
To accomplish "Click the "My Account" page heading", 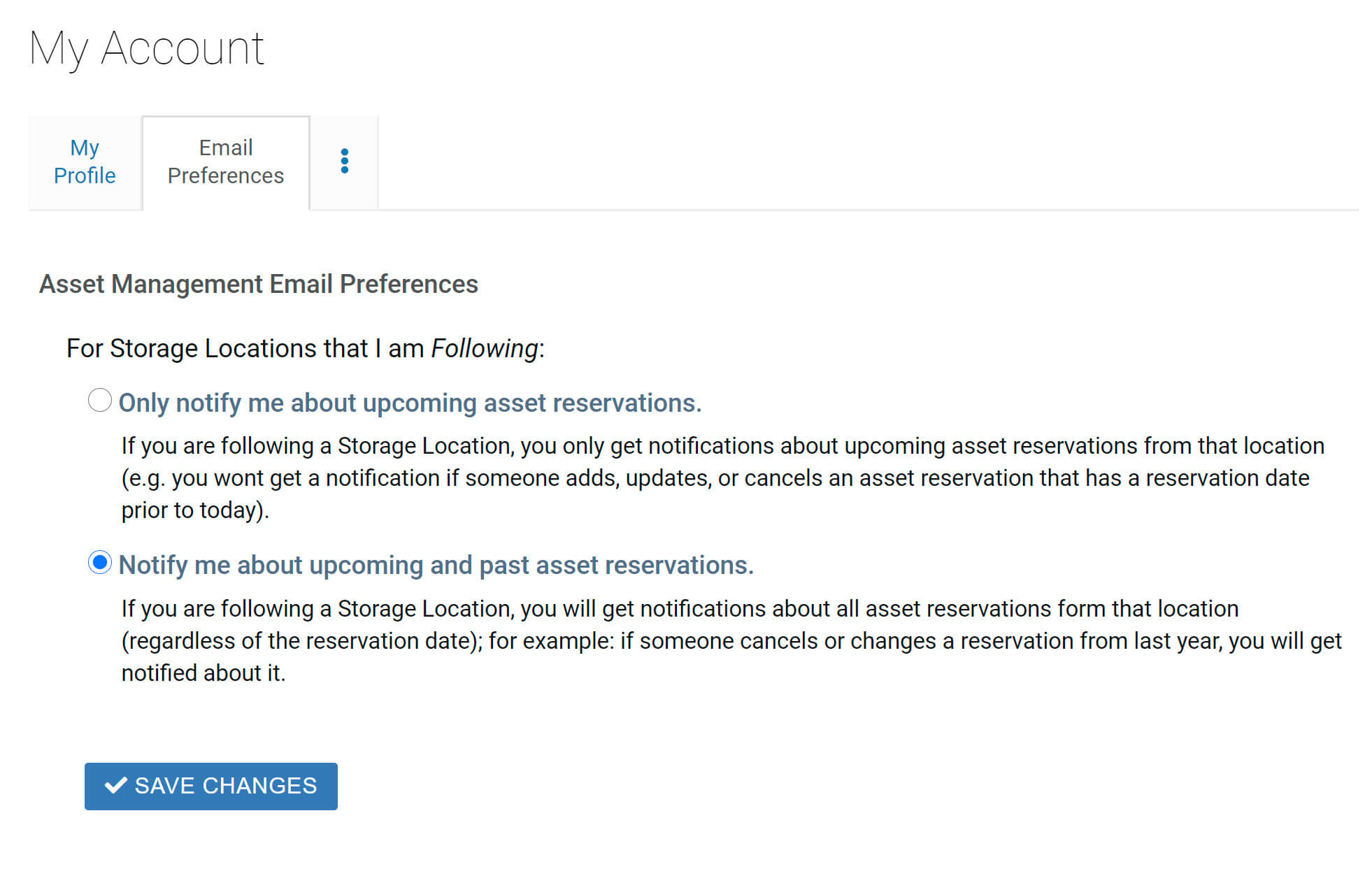I will 148,48.
